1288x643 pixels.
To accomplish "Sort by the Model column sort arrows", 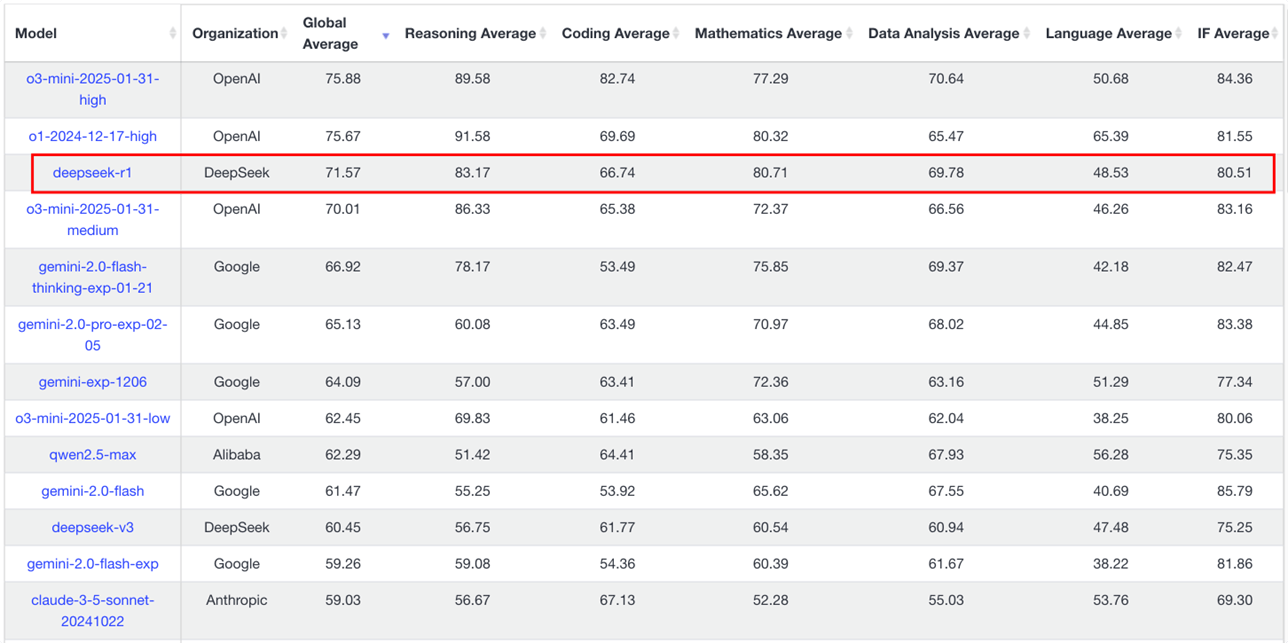I will (x=173, y=34).
